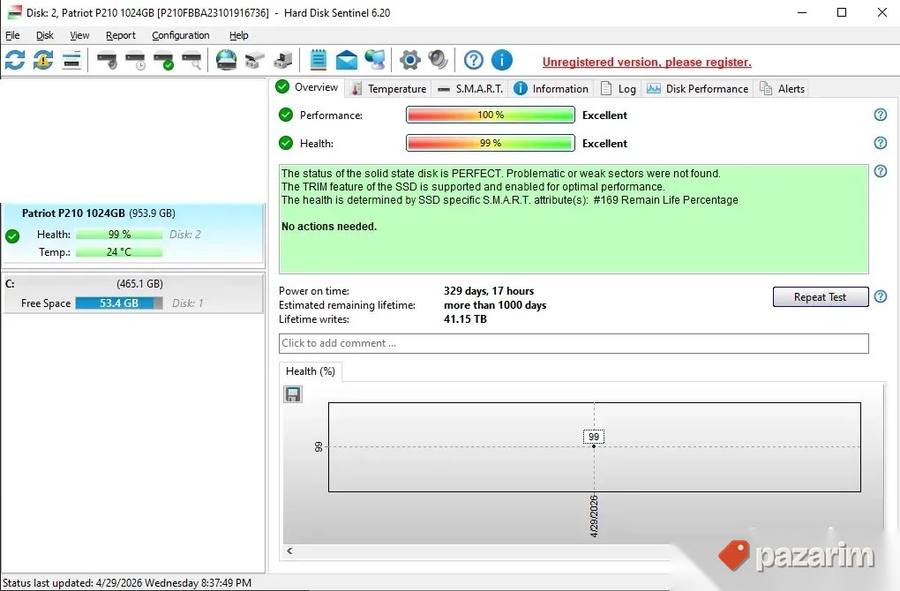Open the File menu

(13, 36)
